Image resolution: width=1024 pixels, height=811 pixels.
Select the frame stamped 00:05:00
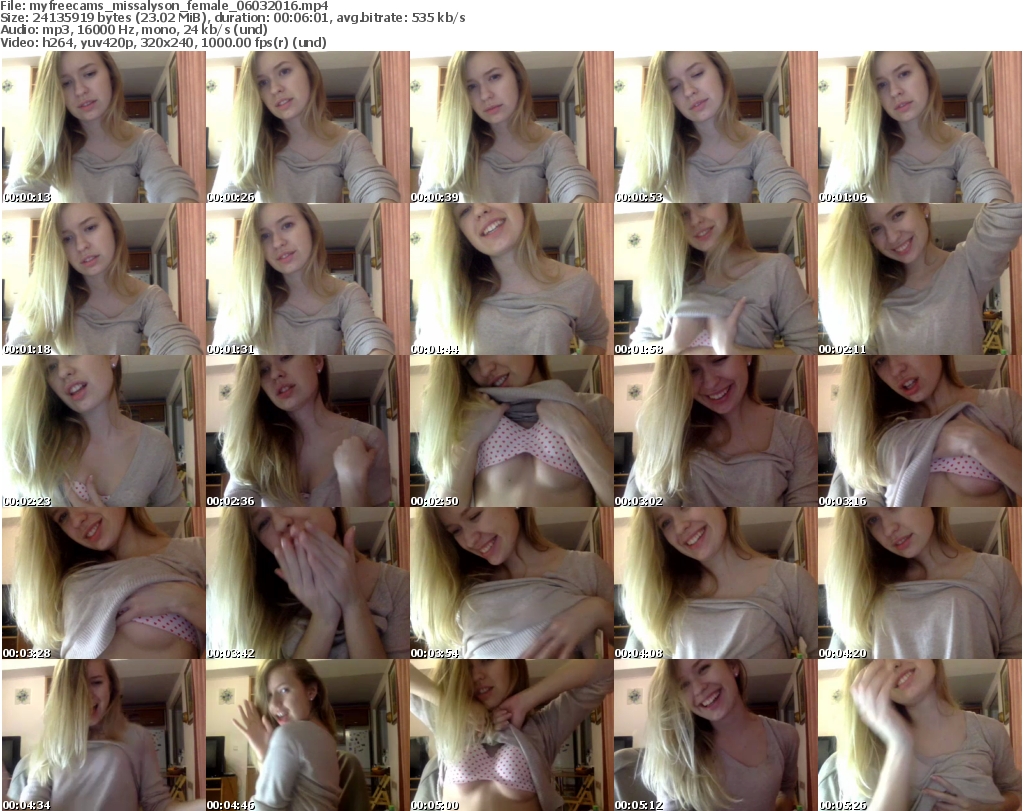(x=511, y=735)
